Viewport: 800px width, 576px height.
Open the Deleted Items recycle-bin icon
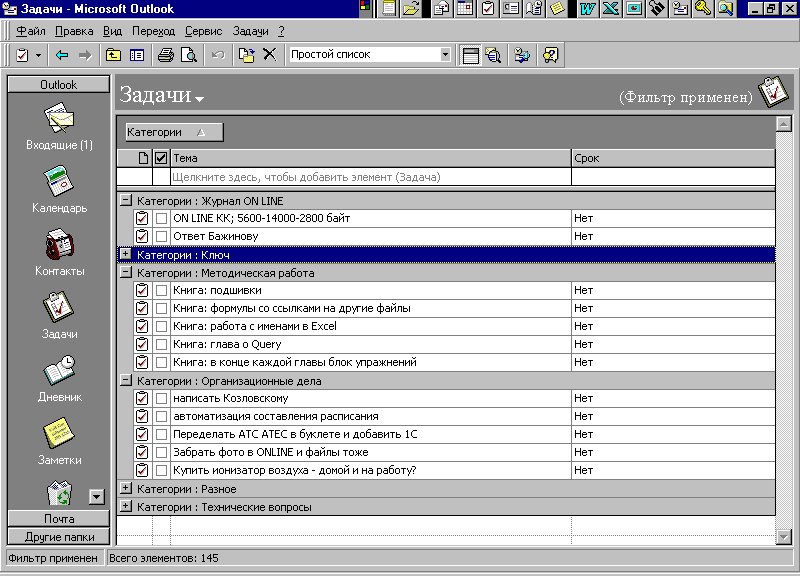coord(59,493)
